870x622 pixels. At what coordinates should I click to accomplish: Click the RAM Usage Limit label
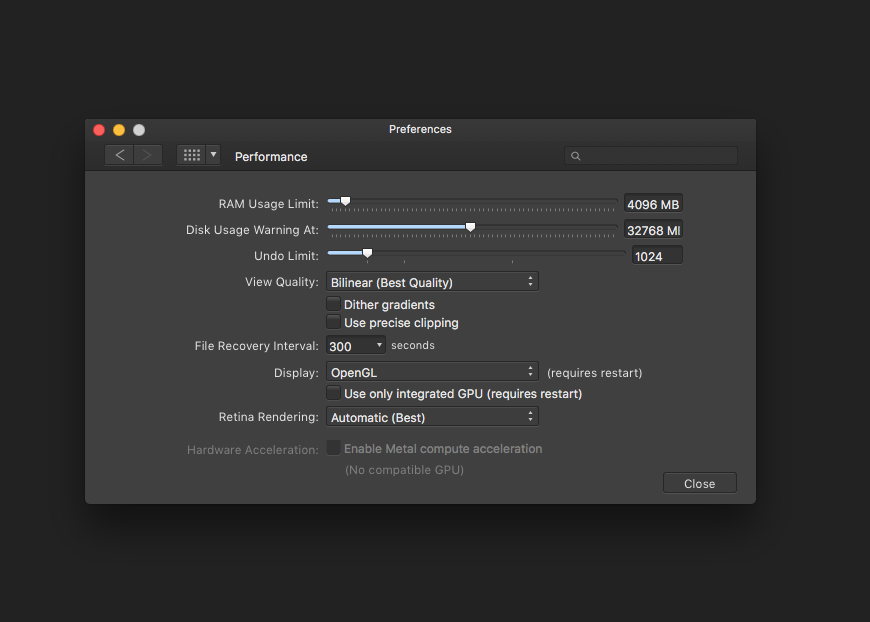269,204
